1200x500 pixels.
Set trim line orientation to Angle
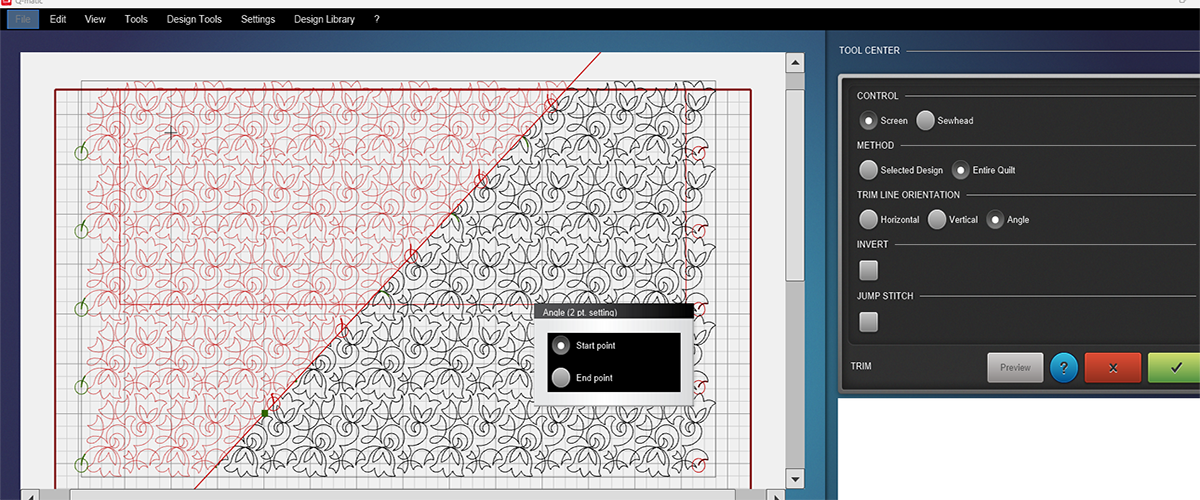pyautogui.click(x=995, y=219)
